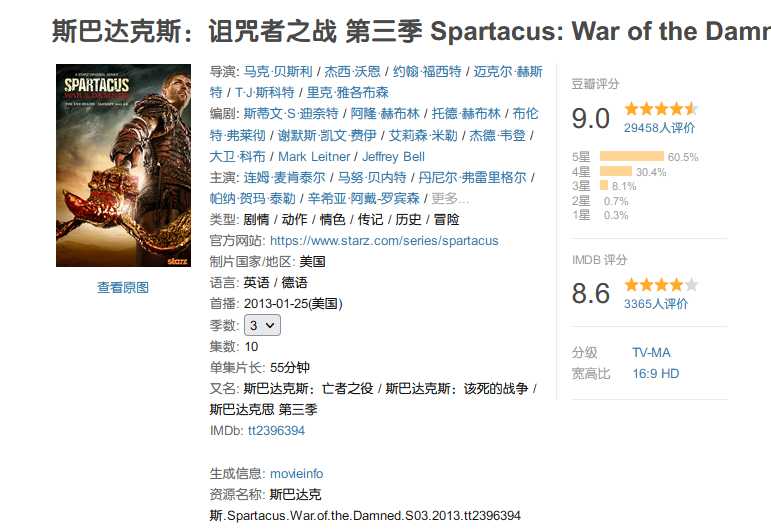Click the 4星 rating percentage bar
Screen dimensions: 771x530
click(x=616, y=172)
